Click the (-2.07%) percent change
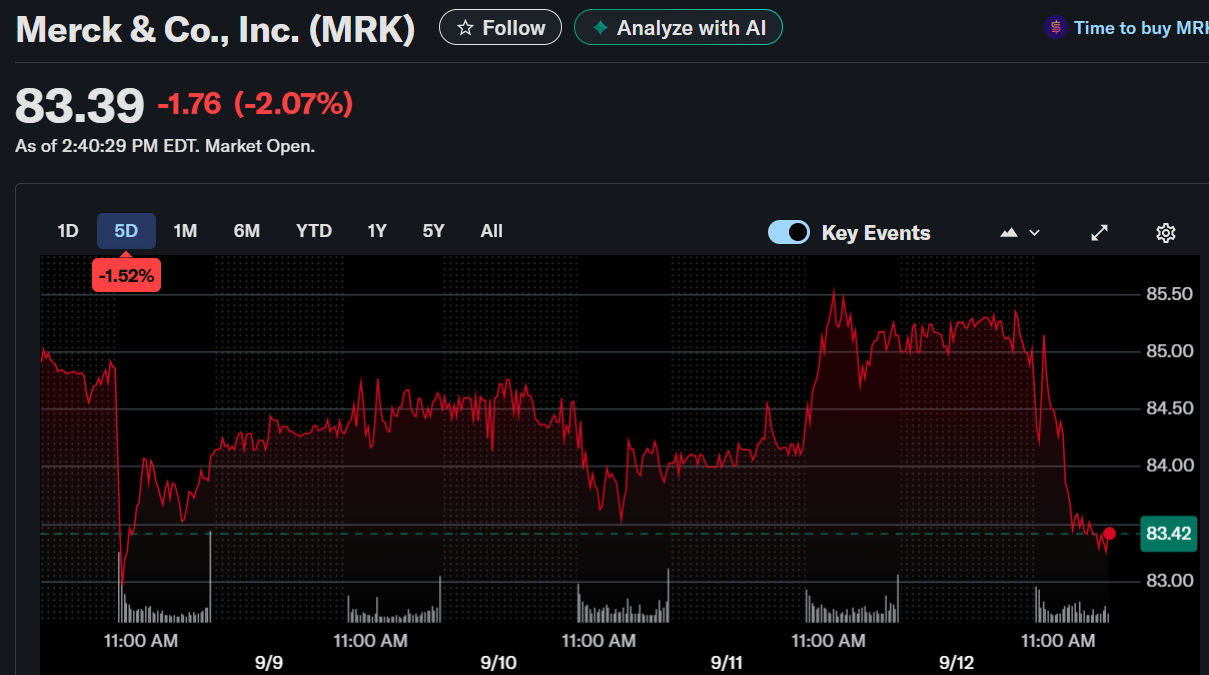 tap(293, 104)
